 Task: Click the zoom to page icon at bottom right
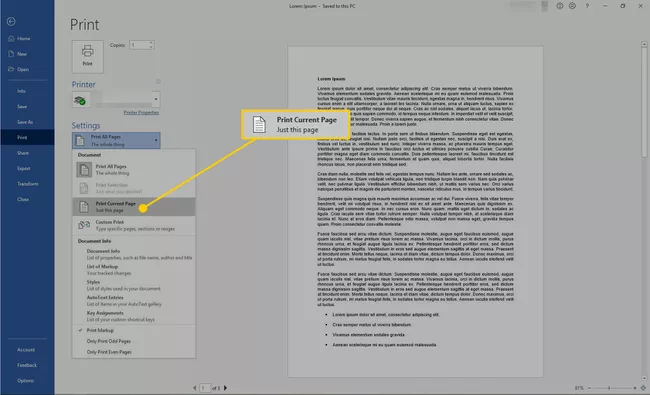click(643, 388)
